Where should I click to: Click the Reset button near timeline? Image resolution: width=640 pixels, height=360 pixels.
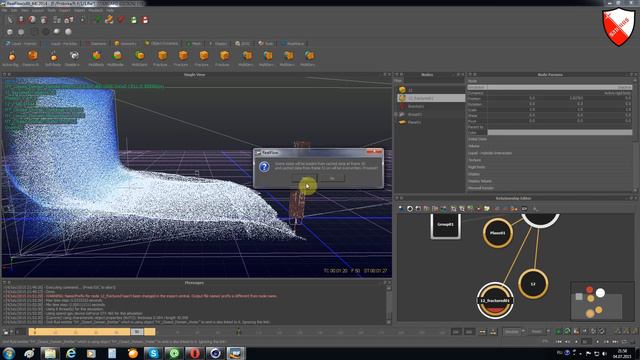pos(537,332)
